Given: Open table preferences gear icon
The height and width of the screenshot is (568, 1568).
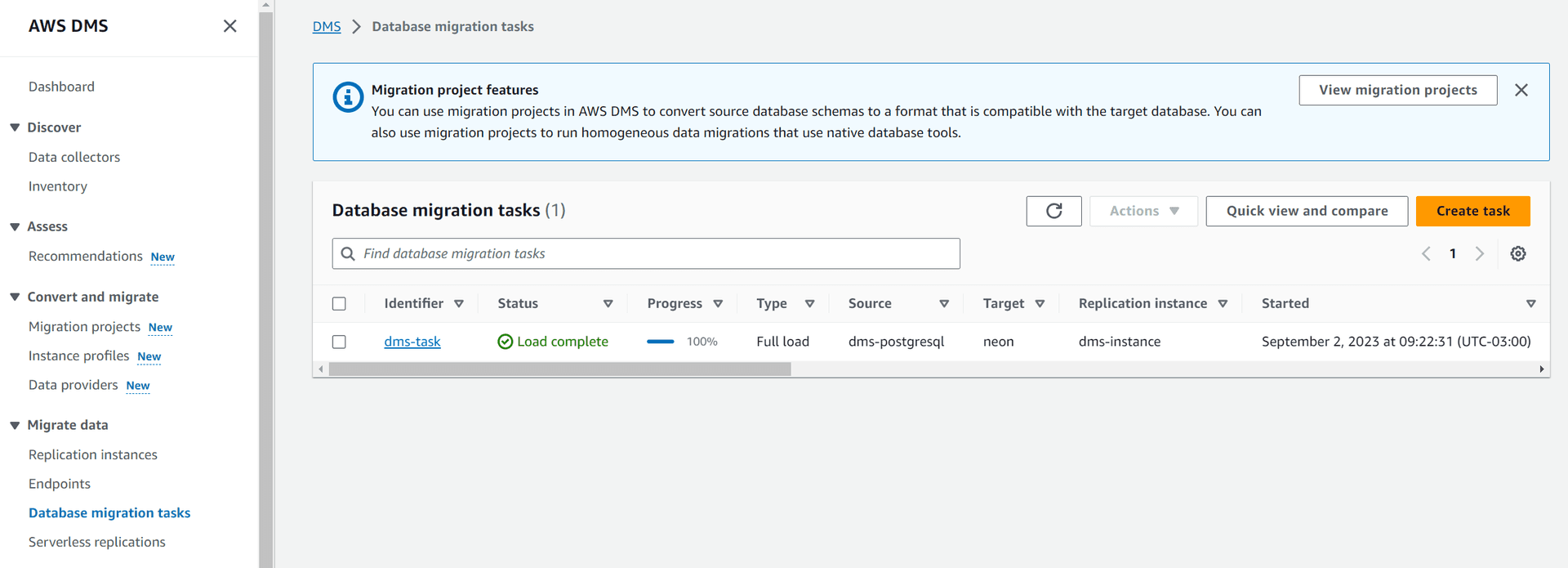Looking at the screenshot, I should (x=1517, y=253).
